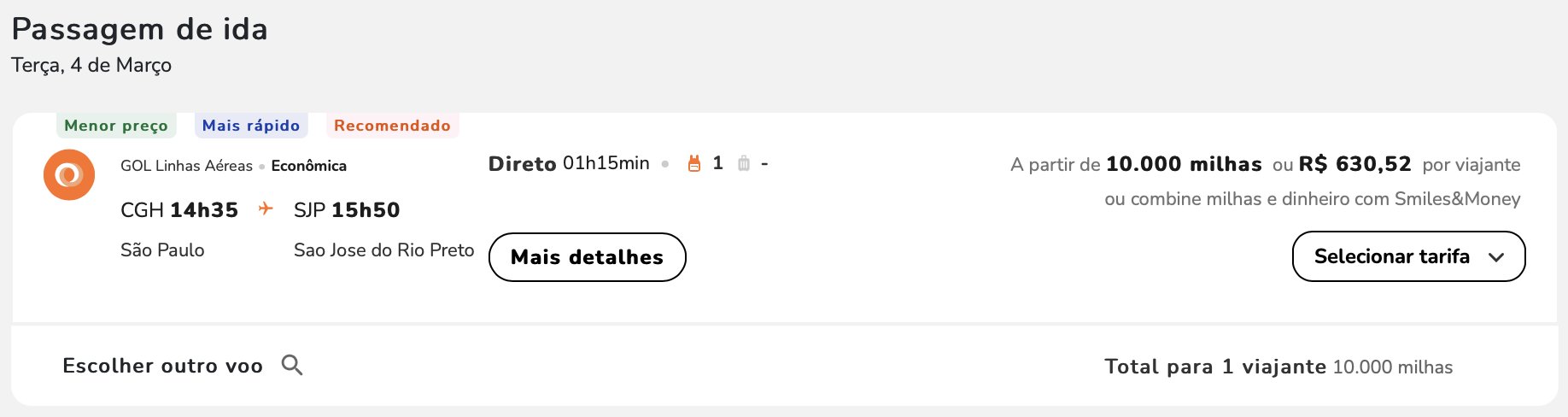Image resolution: width=1568 pixels, height=417 pixels.
Task: Click the gray checked luggage icon
Action: coord(744,163)
